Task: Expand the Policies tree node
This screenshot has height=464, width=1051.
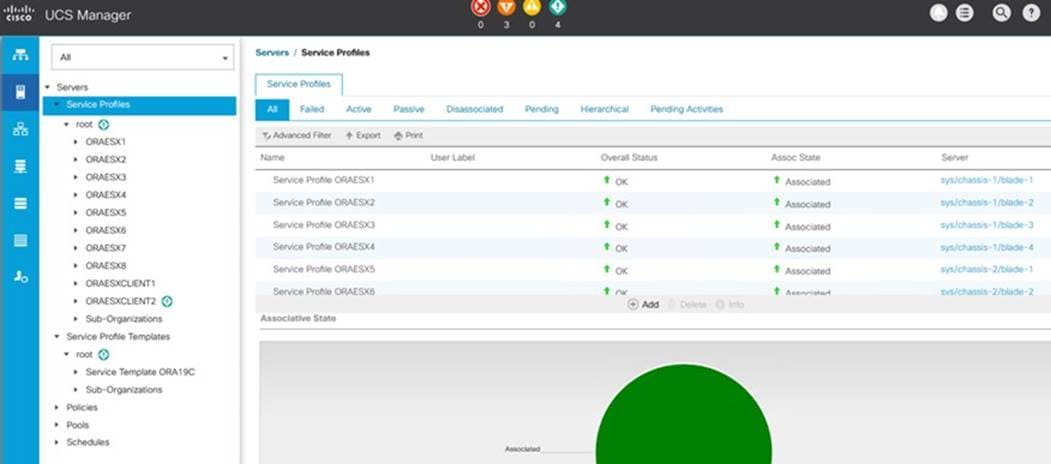Action: tap(57, 407)
